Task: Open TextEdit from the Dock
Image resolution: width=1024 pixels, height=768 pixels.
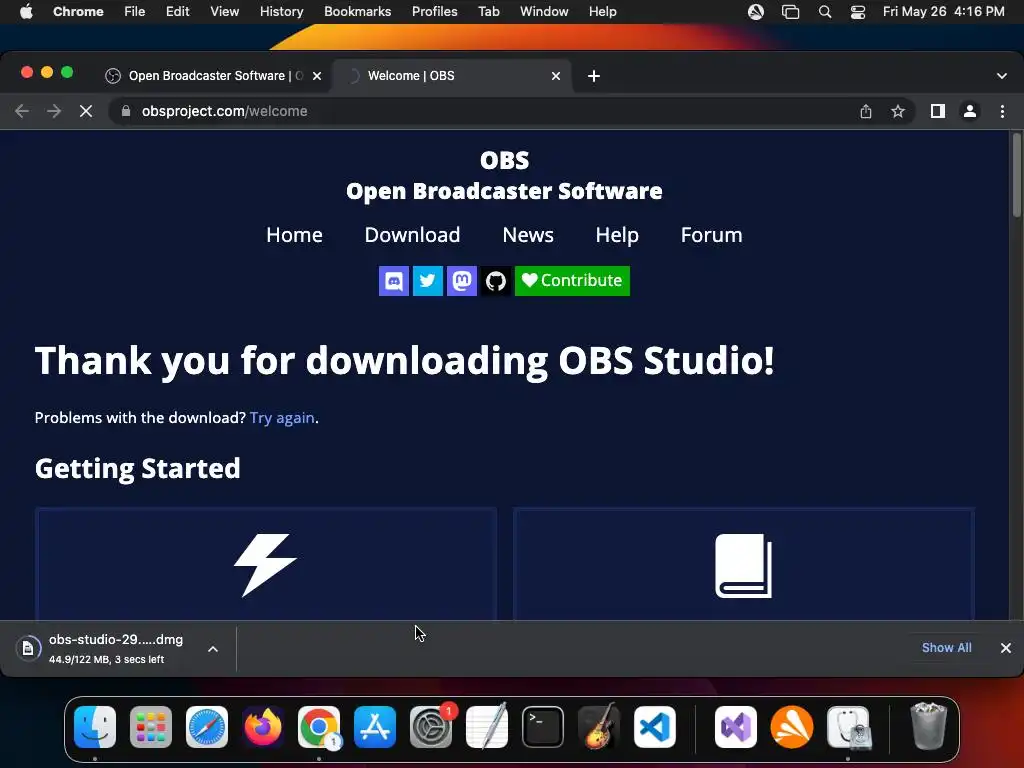Action: (487, 726)
